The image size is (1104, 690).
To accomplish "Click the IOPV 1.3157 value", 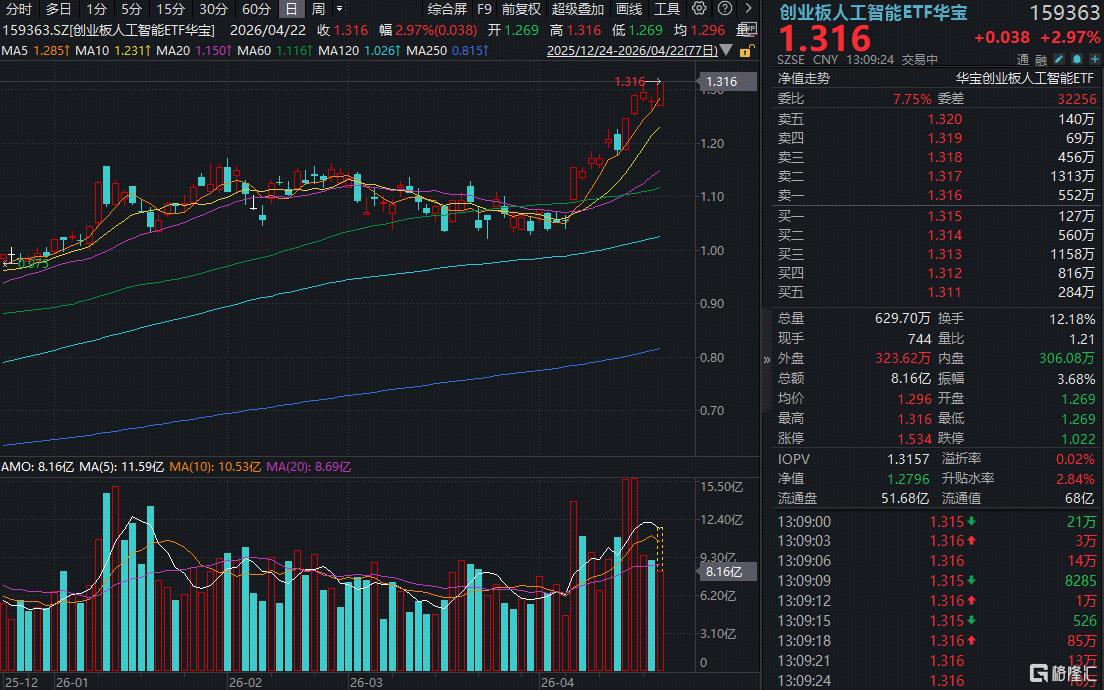I will [x=910, y=459].
